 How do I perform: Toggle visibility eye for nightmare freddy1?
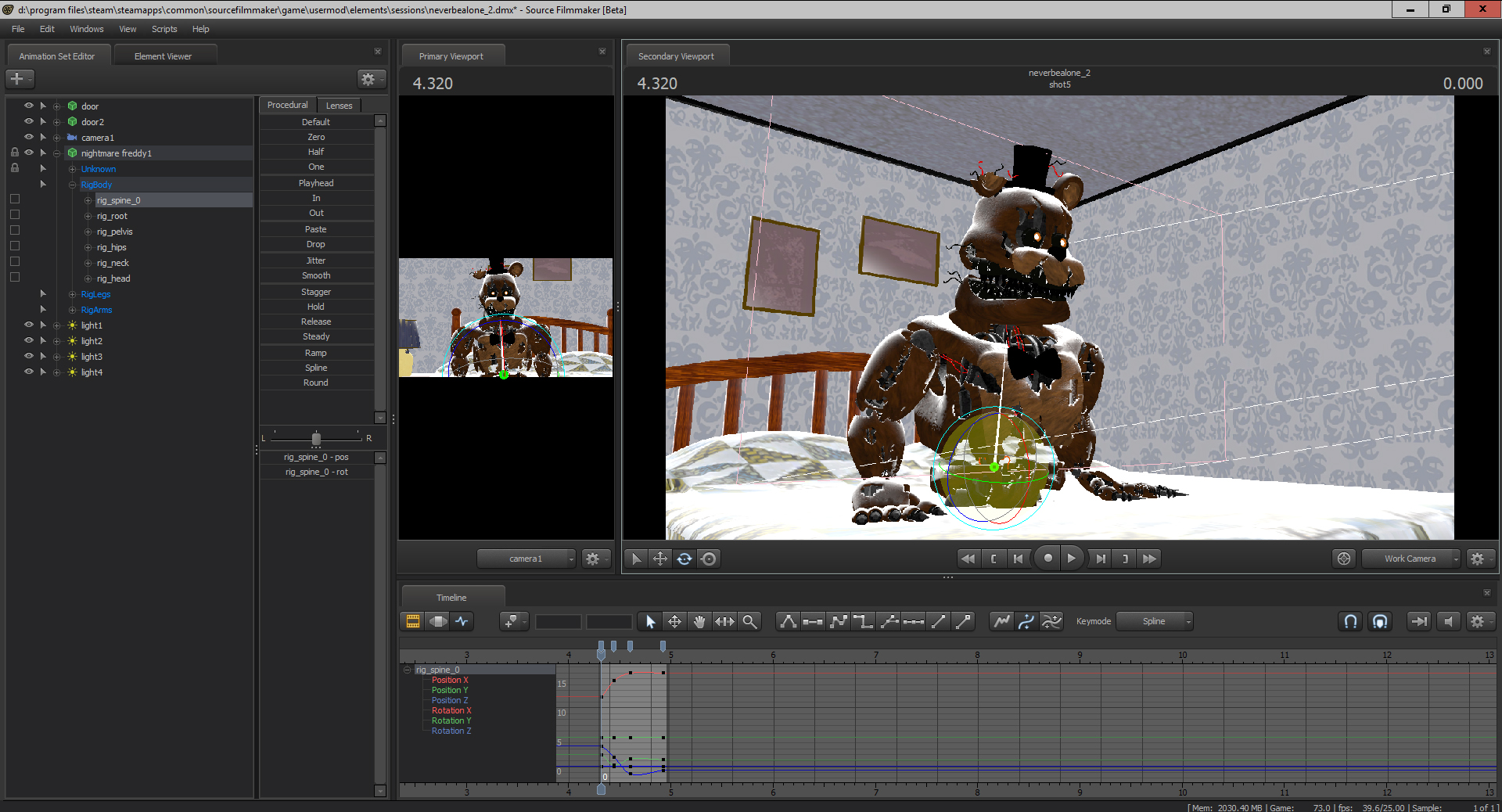pyautogui.click(x=29, y=153)
